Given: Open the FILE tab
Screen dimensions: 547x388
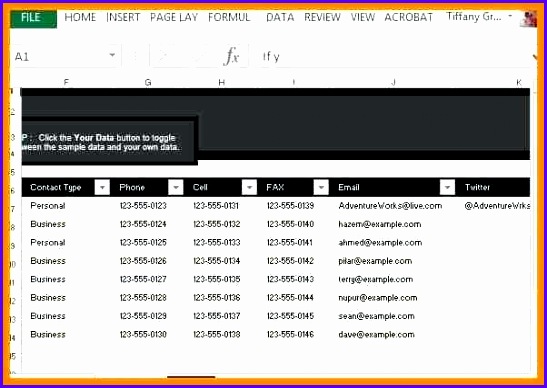Looking at the screenshot, I should tap(33, 18).
